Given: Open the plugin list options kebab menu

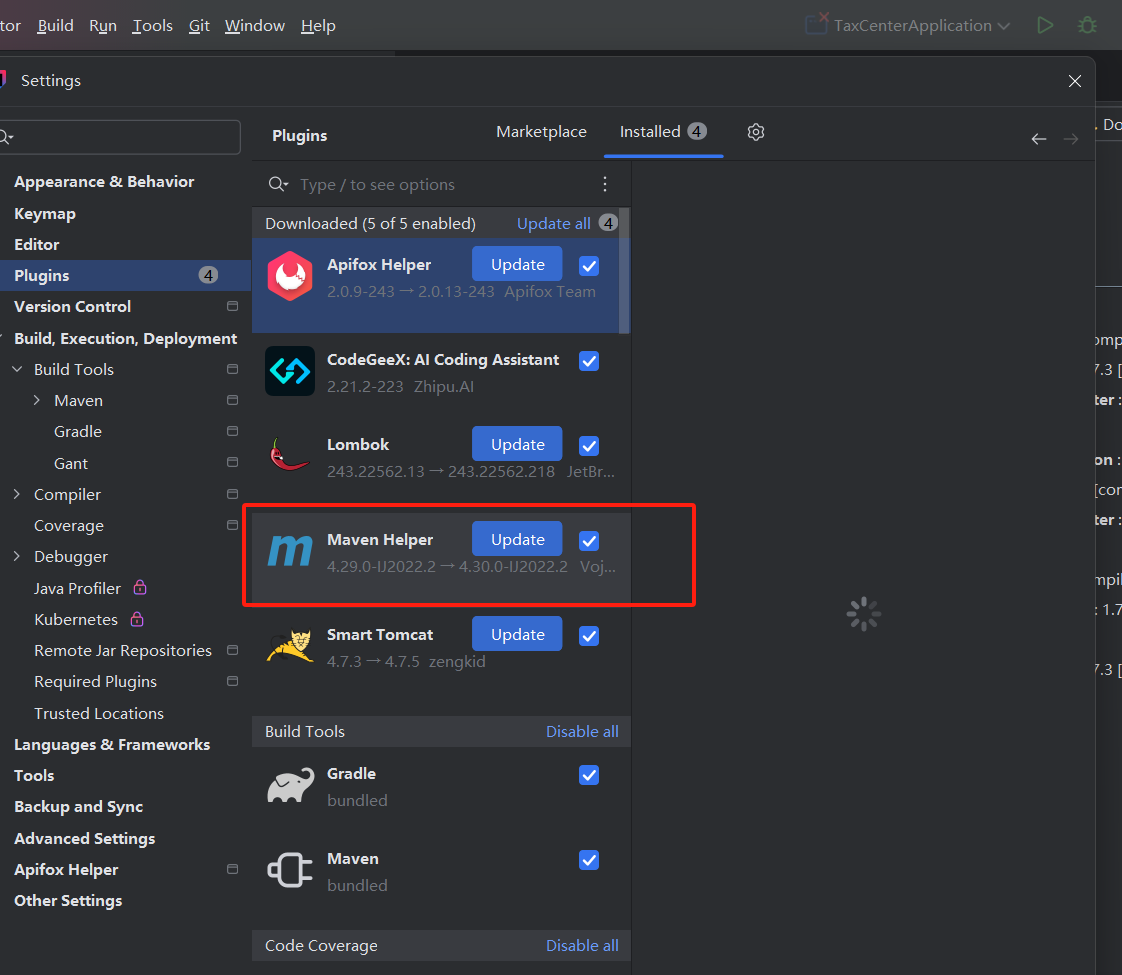Looking at the screenshot, I should (x=605, y=185).
